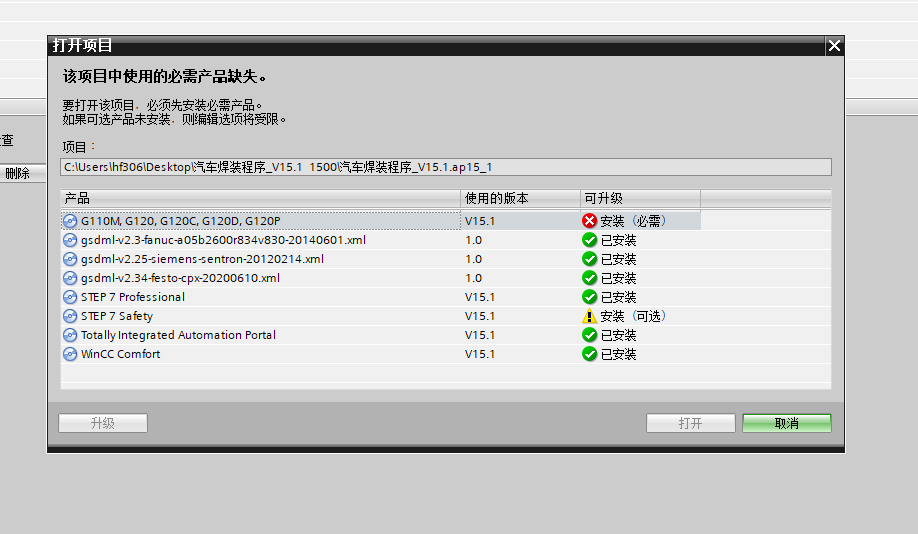Image resolution: width=918 pixels, height=534 pixels.
Task: Select the STEP 7 Safety row
Action: pyautogui.click(x=117, y=316)
